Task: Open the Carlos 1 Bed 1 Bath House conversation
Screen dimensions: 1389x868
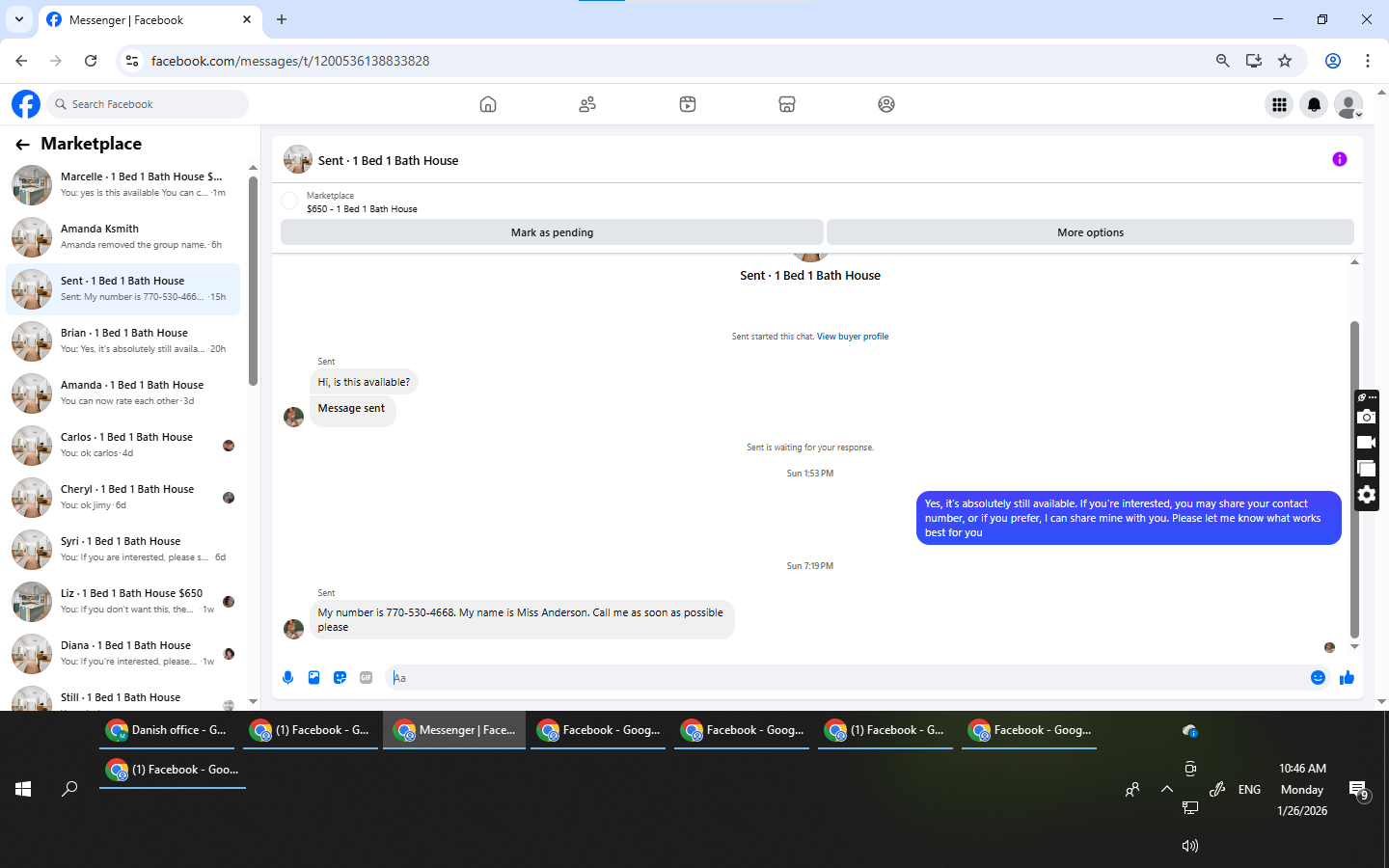Action: (123, 445)
